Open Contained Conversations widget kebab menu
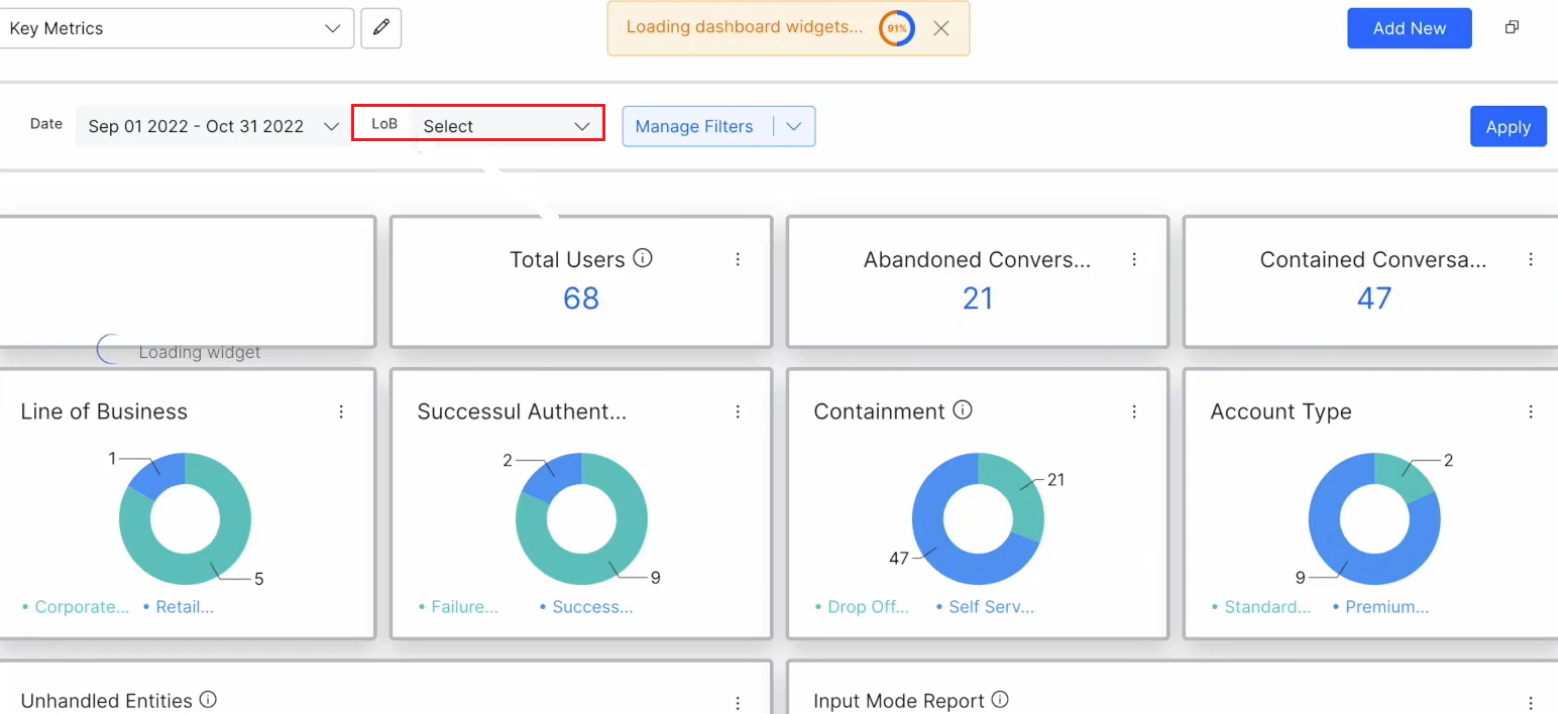 (1530, 259)
